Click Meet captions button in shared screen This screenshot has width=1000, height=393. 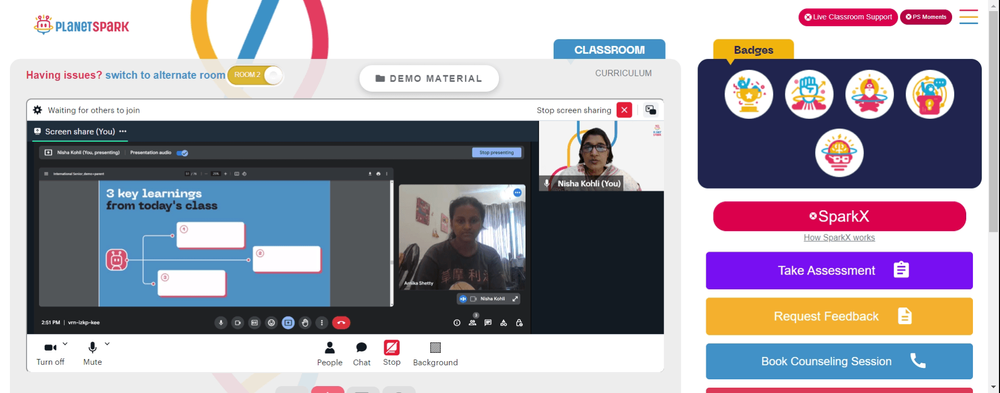pos(254,323)
